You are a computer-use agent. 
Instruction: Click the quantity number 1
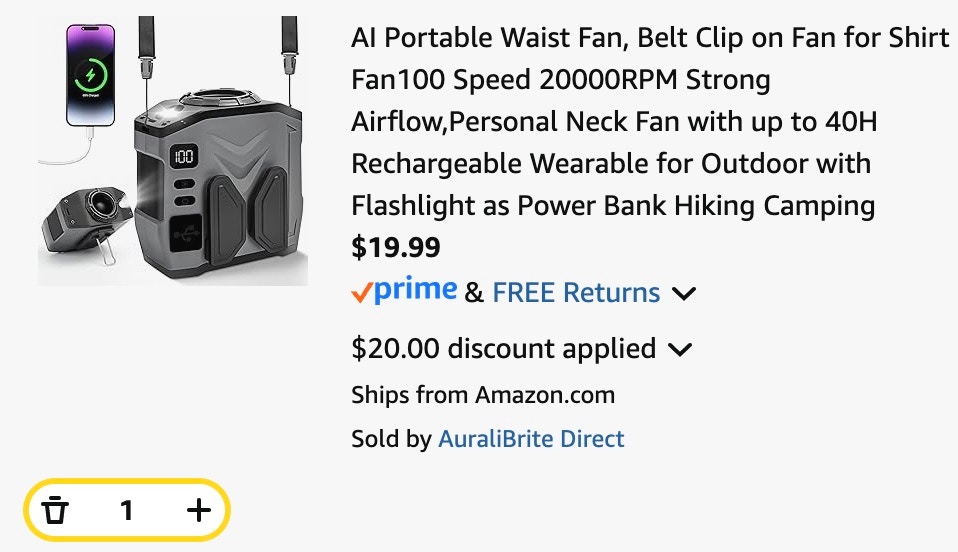tap(127, 511)
